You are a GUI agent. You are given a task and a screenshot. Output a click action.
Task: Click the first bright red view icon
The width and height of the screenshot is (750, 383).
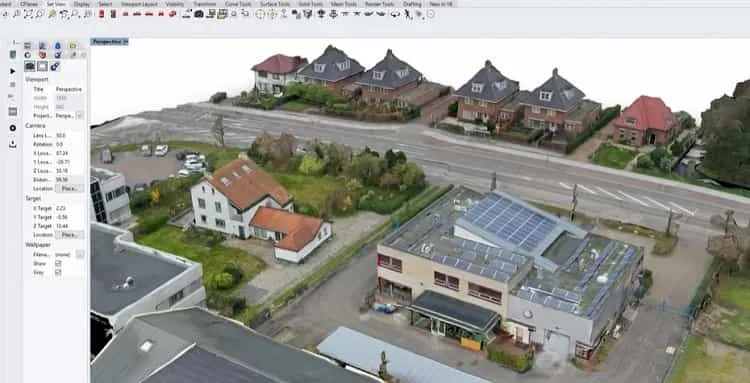coord(101,14)
